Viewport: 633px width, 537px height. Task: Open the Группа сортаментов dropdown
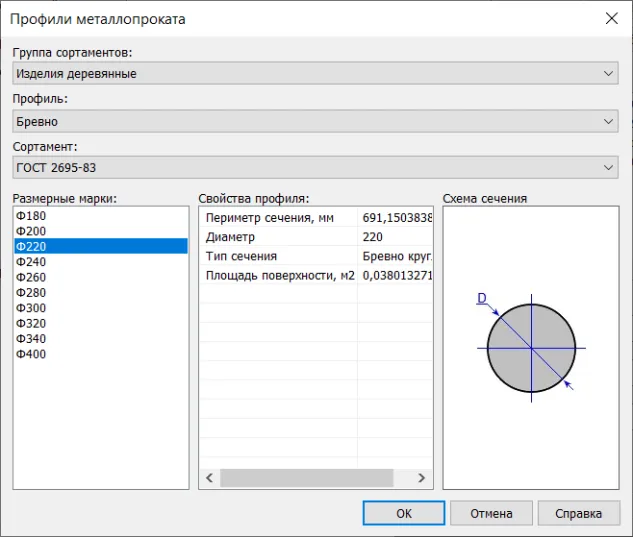tap(315, 73)
